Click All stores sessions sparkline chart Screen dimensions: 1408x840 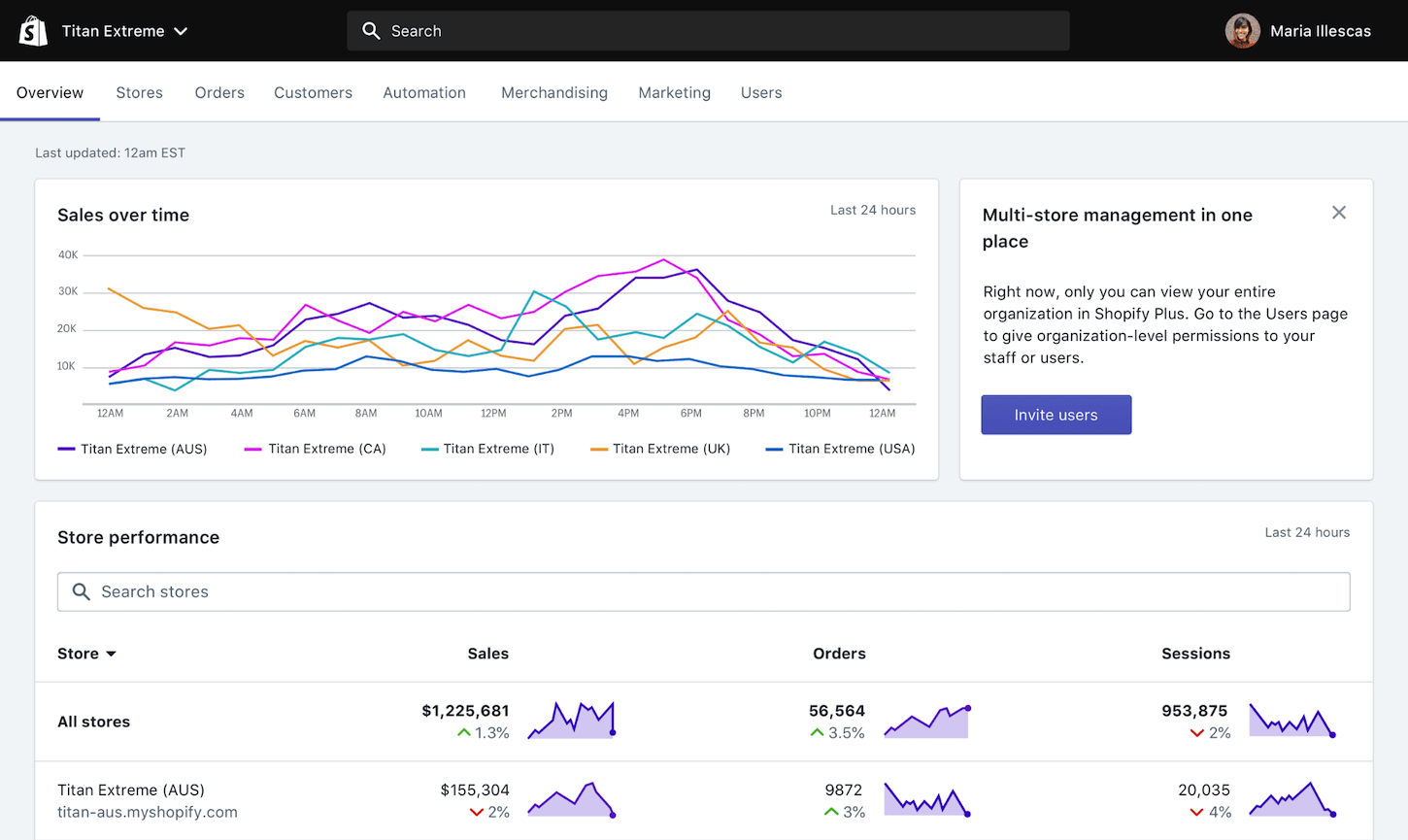1292,720
